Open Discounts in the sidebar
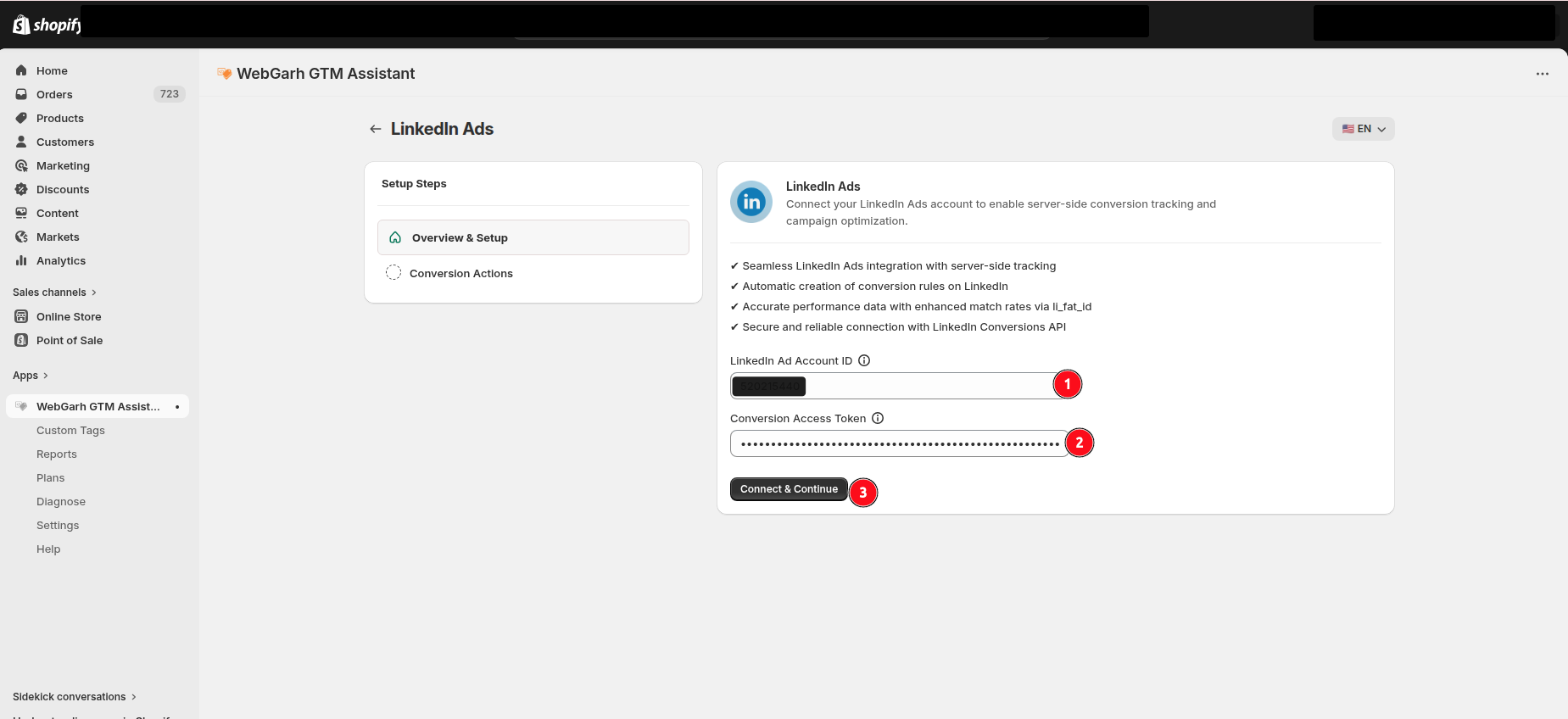This screenshot has width=1568, height=719. [x=98, y=189]
